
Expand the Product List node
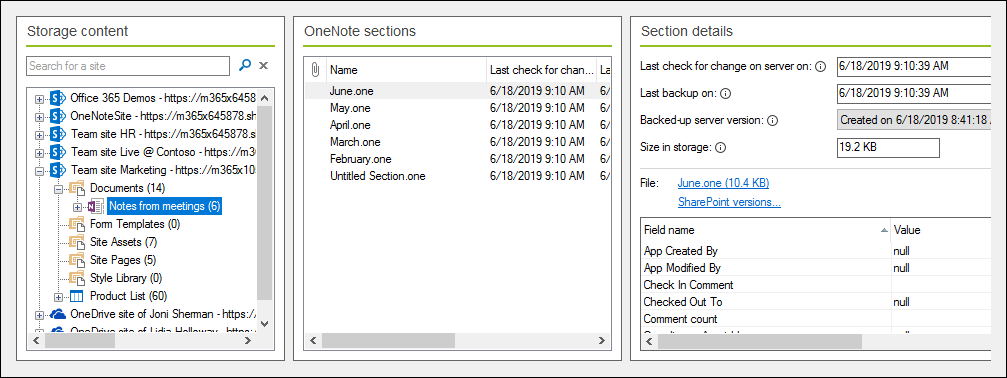[59, 297]
